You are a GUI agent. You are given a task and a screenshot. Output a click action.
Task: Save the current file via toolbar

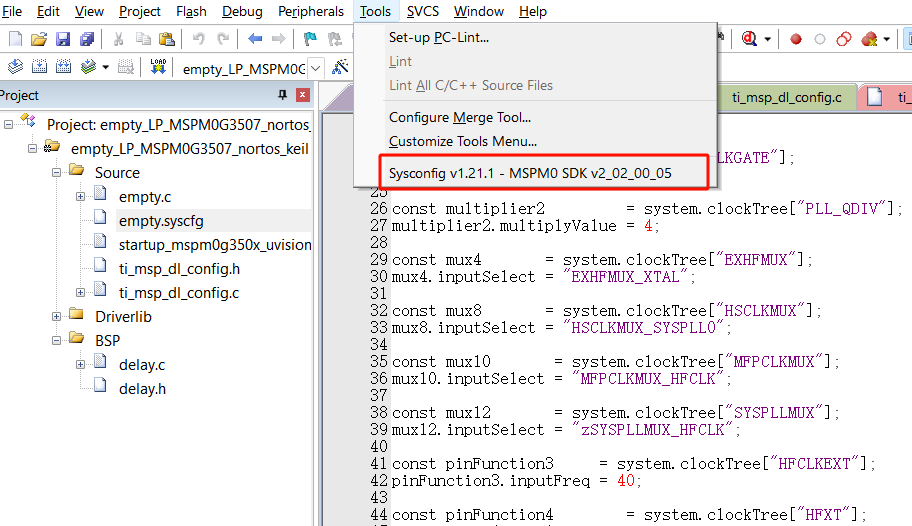click(x=63, y=39)
